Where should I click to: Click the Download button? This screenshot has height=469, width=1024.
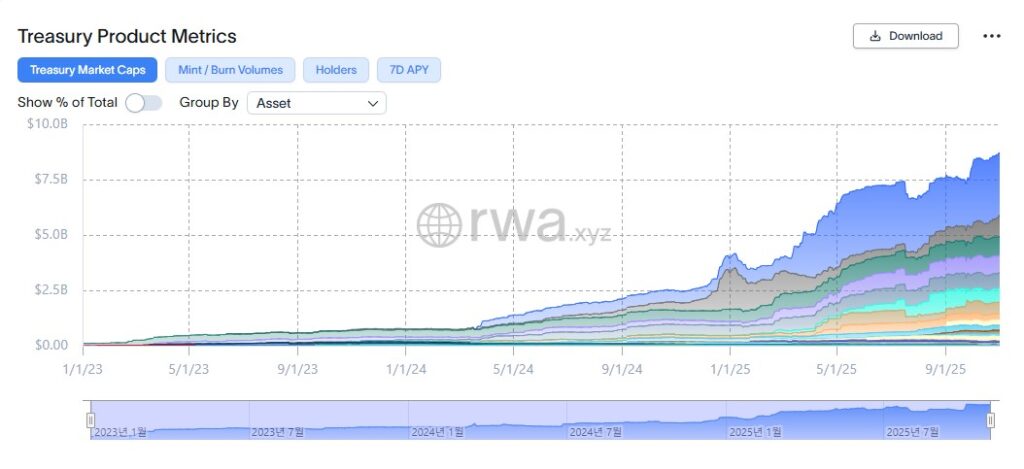click(905, 36)
